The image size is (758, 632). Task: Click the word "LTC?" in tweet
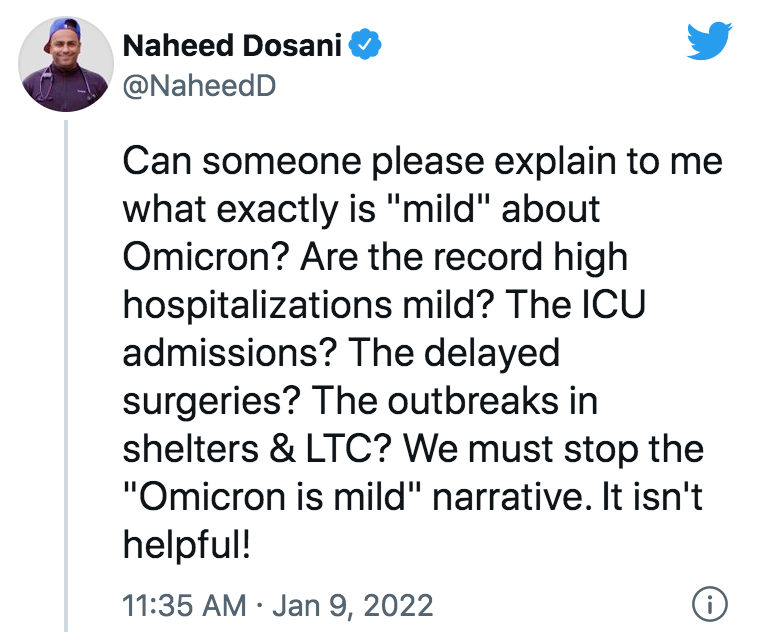(348, 449)
